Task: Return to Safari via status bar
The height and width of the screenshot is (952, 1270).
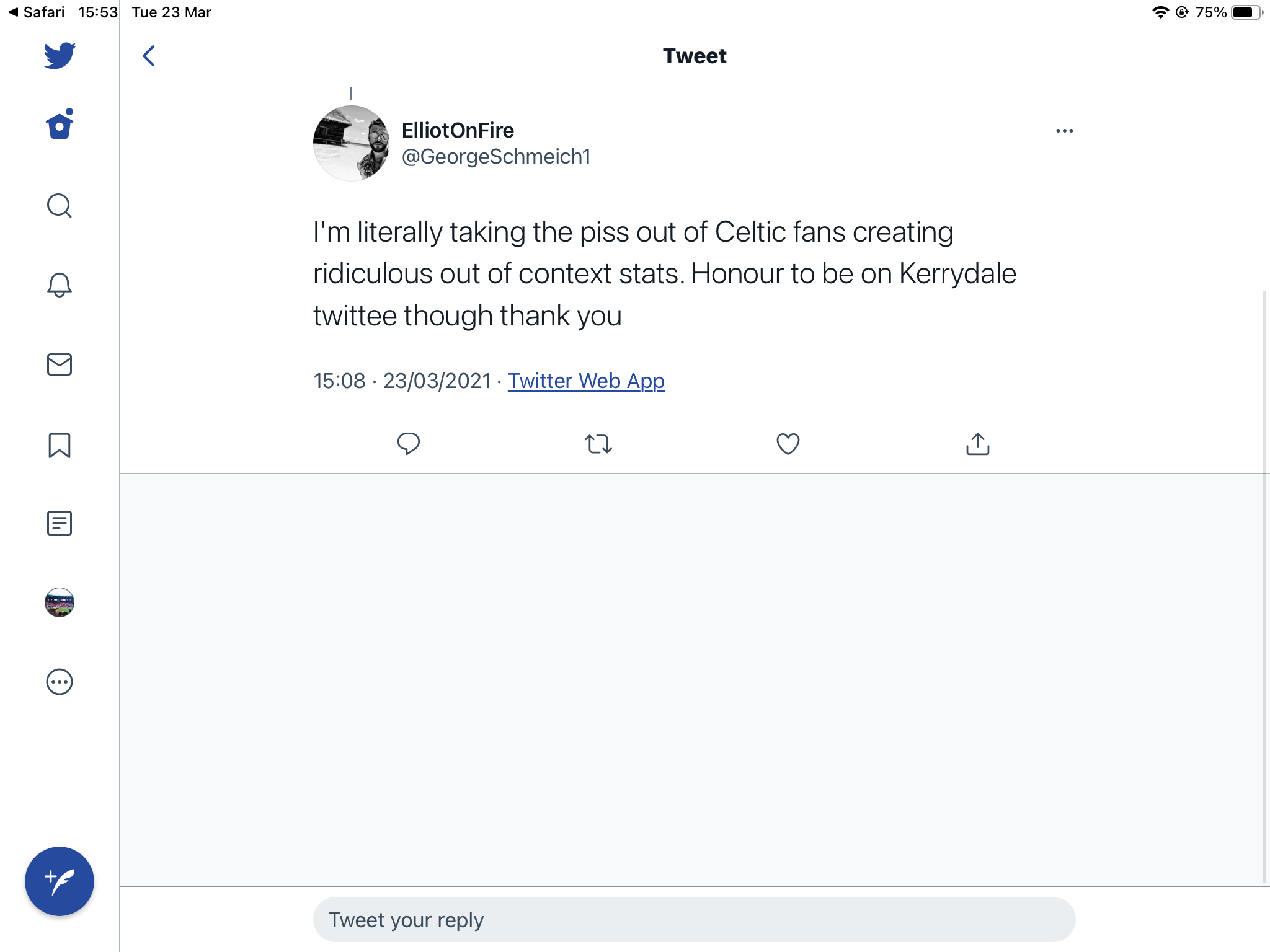Action: (x=37, y=12)
